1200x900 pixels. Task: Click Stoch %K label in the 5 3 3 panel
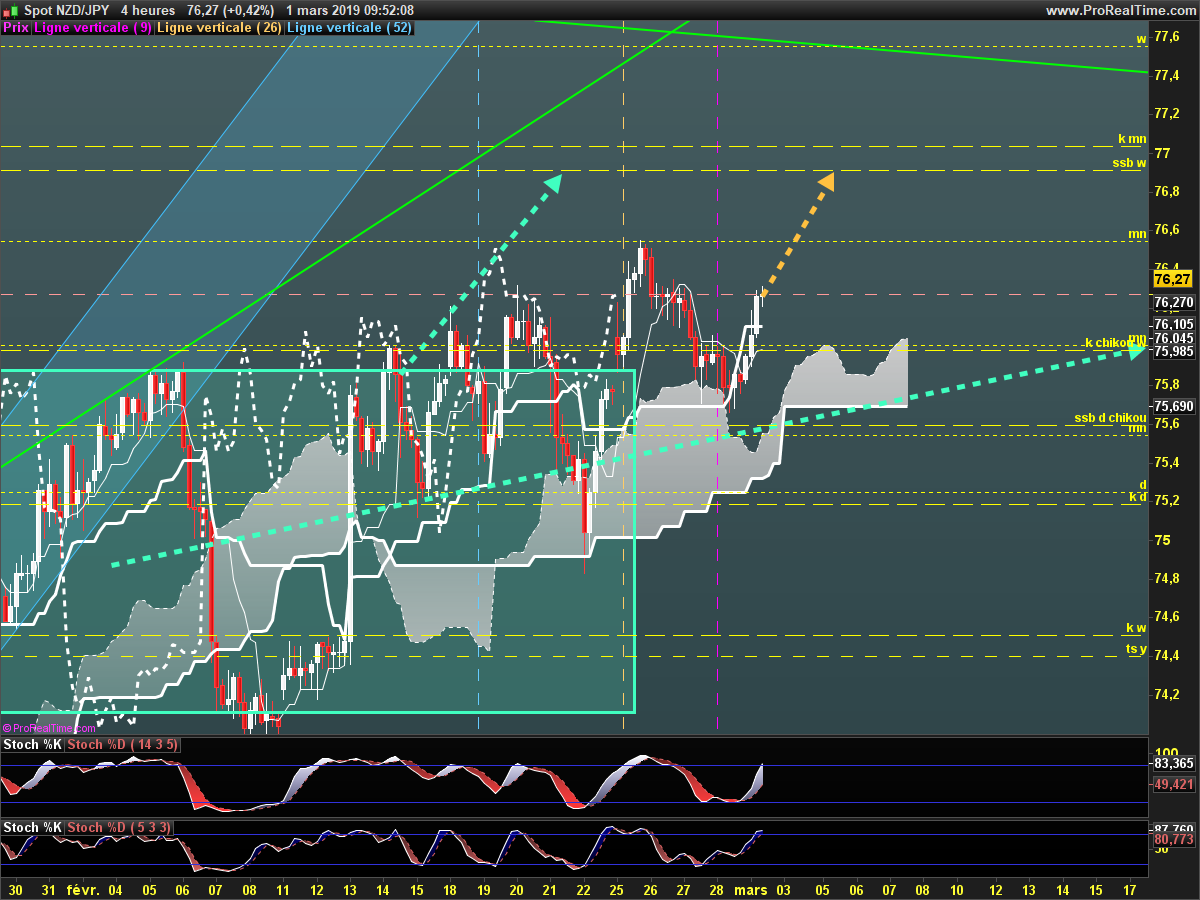tap(32, 827)
